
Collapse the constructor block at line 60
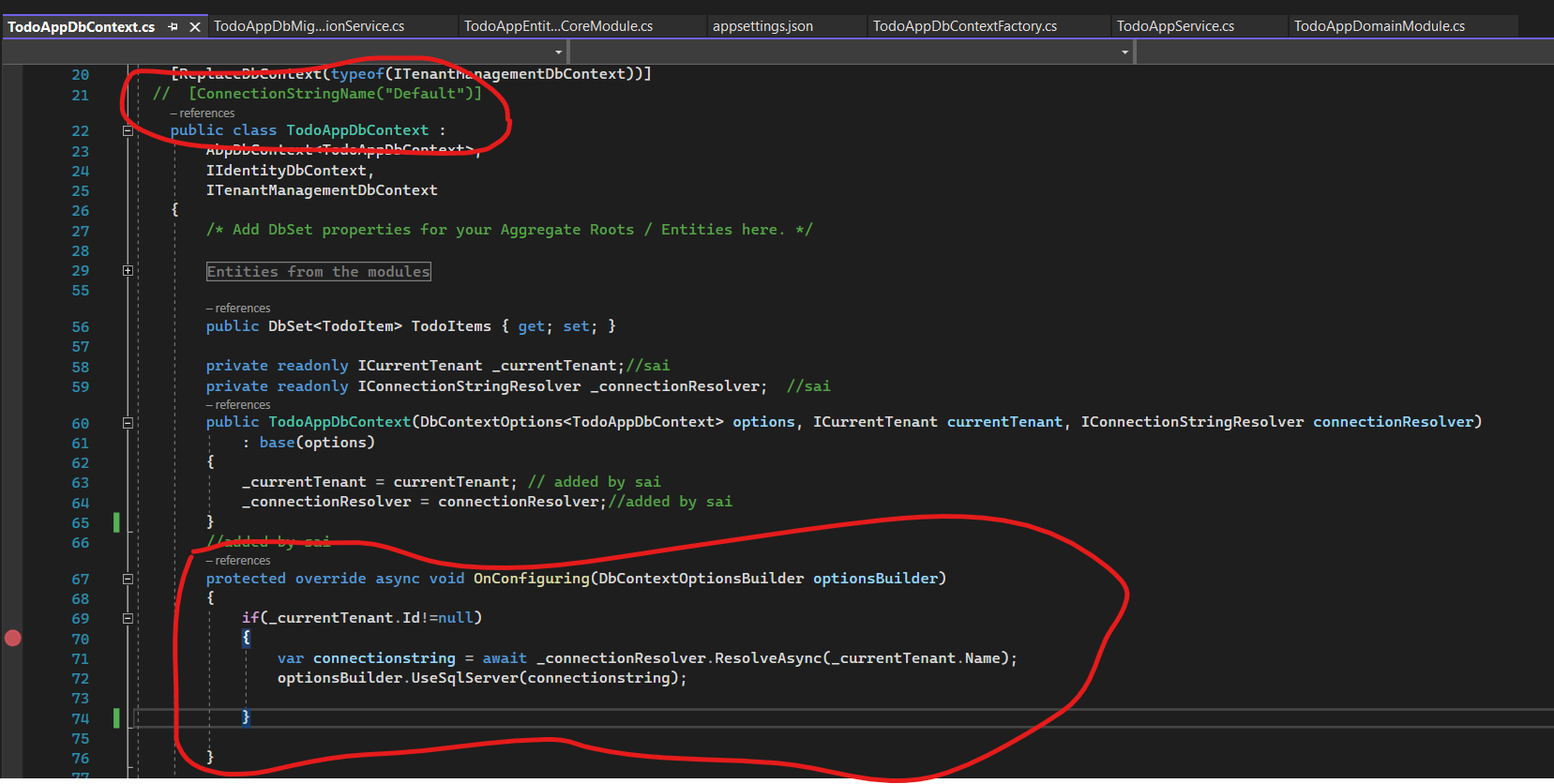(x=128, y=423)
